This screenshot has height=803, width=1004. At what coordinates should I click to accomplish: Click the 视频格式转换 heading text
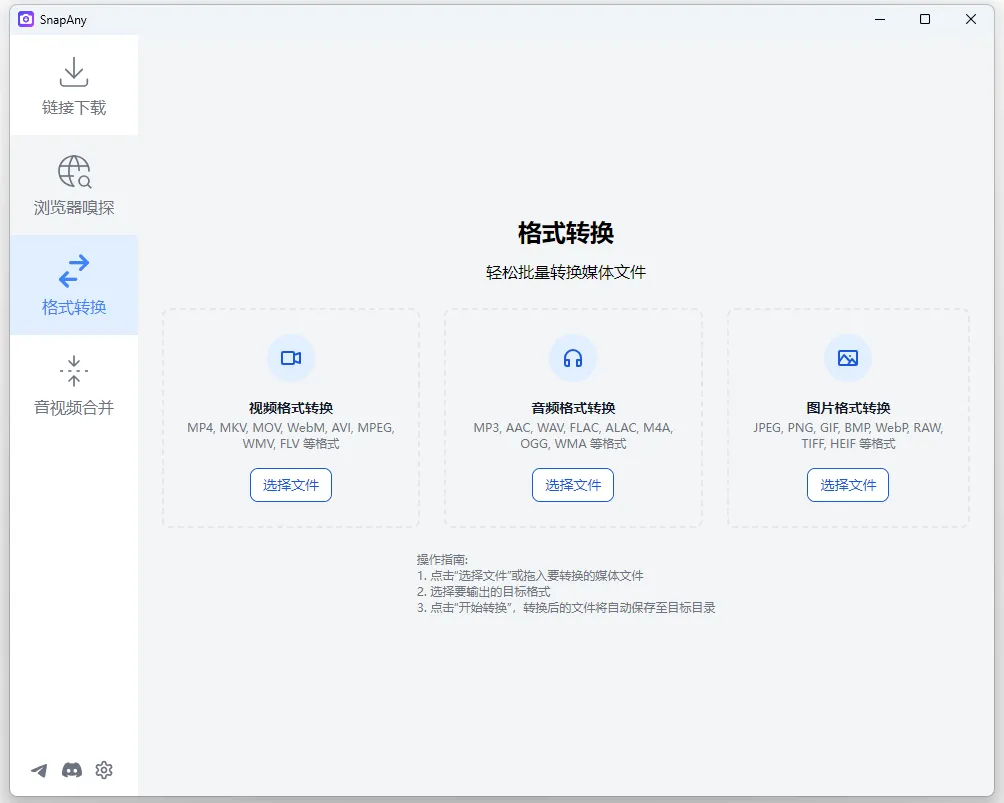pyautogui.click(x=291, y=408)
